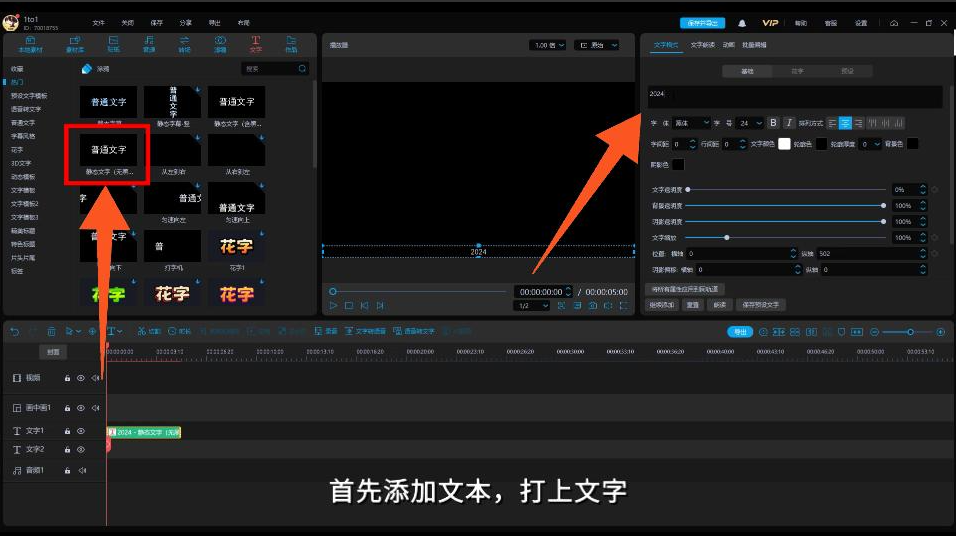
Task: Select left text alignment
Action: [x=832, y=123]
